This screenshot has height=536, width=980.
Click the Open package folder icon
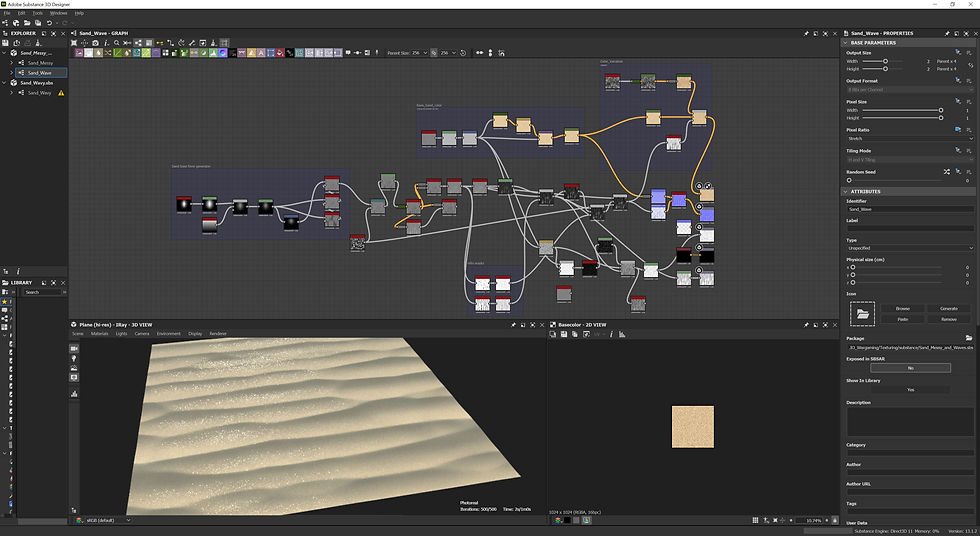pos(27,23)
